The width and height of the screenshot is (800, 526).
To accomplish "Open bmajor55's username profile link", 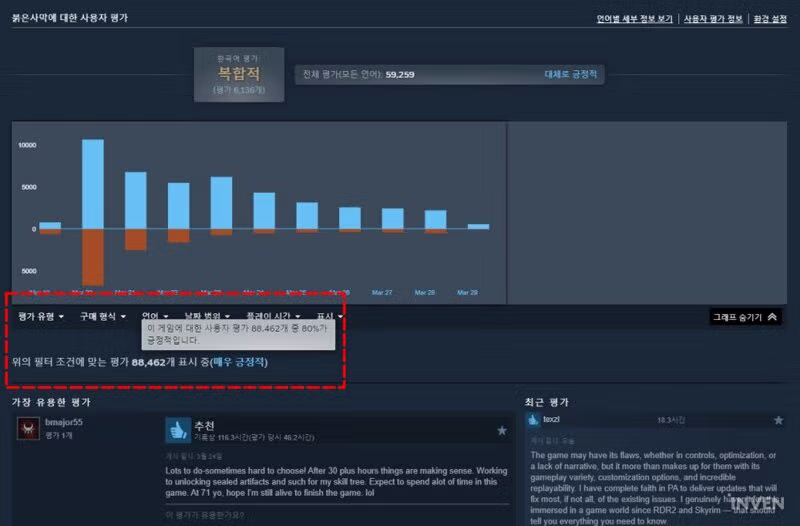I will pyautogui.click(x=62, y=423).
